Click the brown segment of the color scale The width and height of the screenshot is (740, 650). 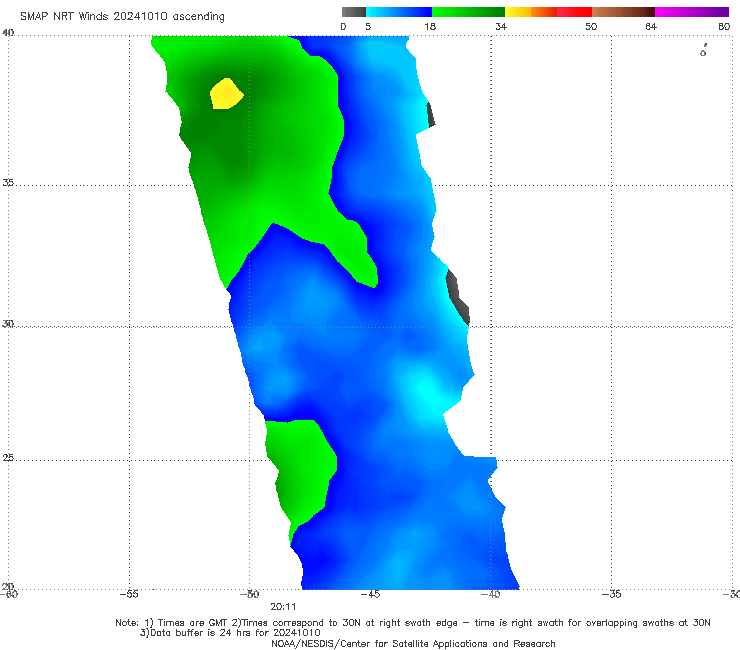pos(623,12)
